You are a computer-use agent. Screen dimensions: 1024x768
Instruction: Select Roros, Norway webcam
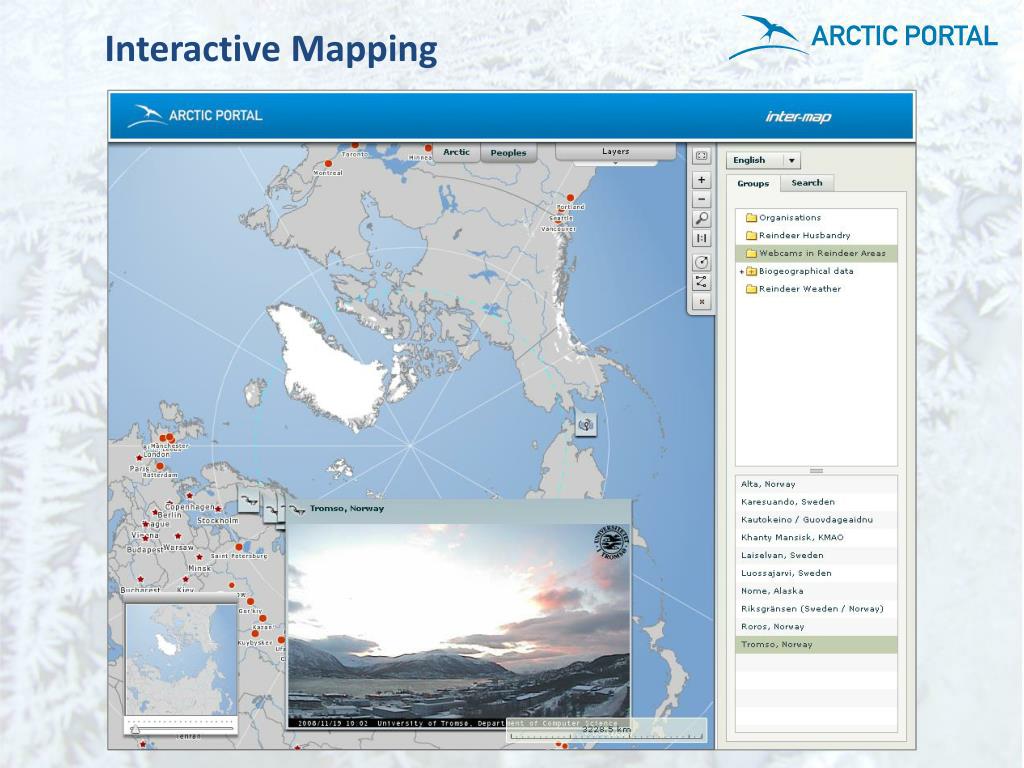(816, 626)
